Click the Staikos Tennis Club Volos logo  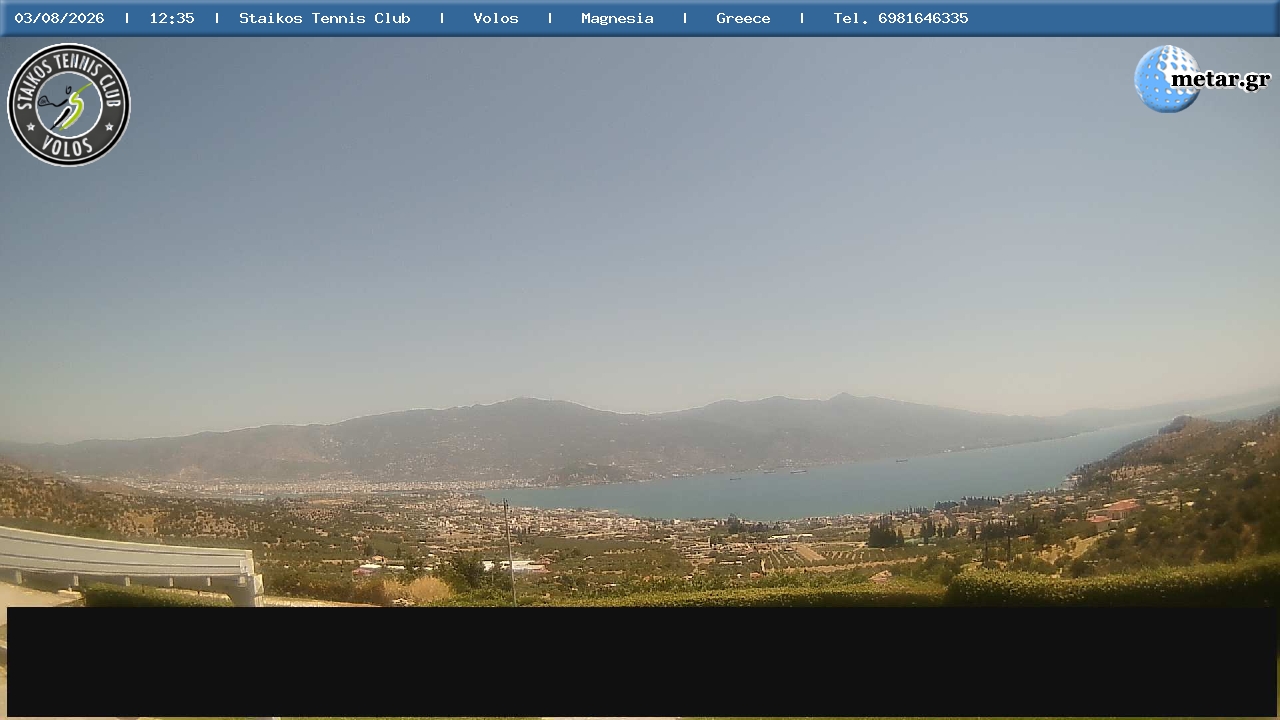pos(69,105)
